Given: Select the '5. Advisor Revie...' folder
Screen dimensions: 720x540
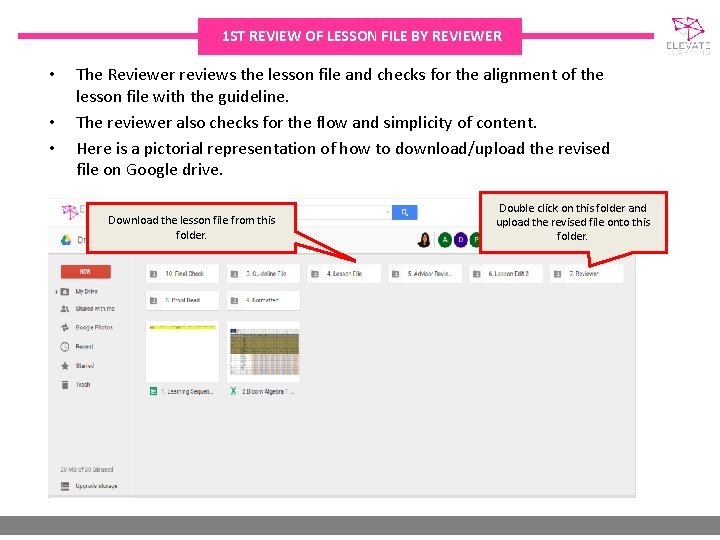Looking at the screenshot, I should pos(425,274).
